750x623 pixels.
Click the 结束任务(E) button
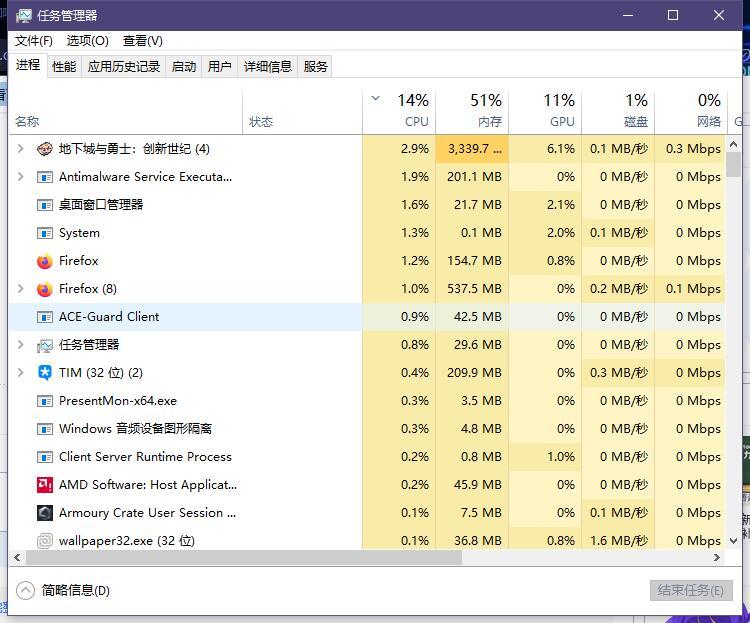pyautogui.click(x=691, y=590)
